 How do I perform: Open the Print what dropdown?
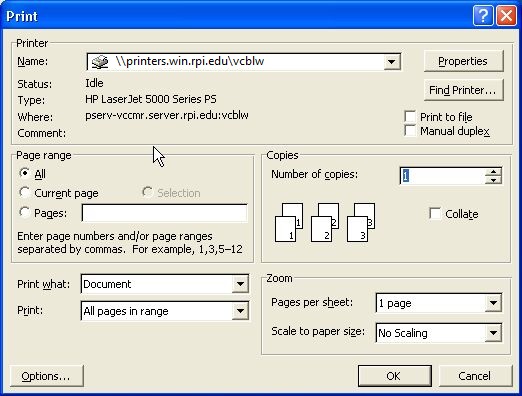pyautogui.click(x=240, y=284)
